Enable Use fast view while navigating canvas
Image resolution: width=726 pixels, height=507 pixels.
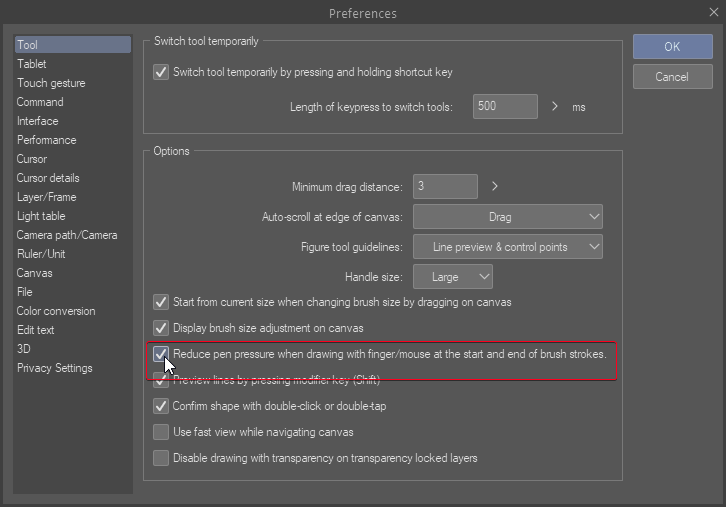pyautogui.click(x=160, y=432)
